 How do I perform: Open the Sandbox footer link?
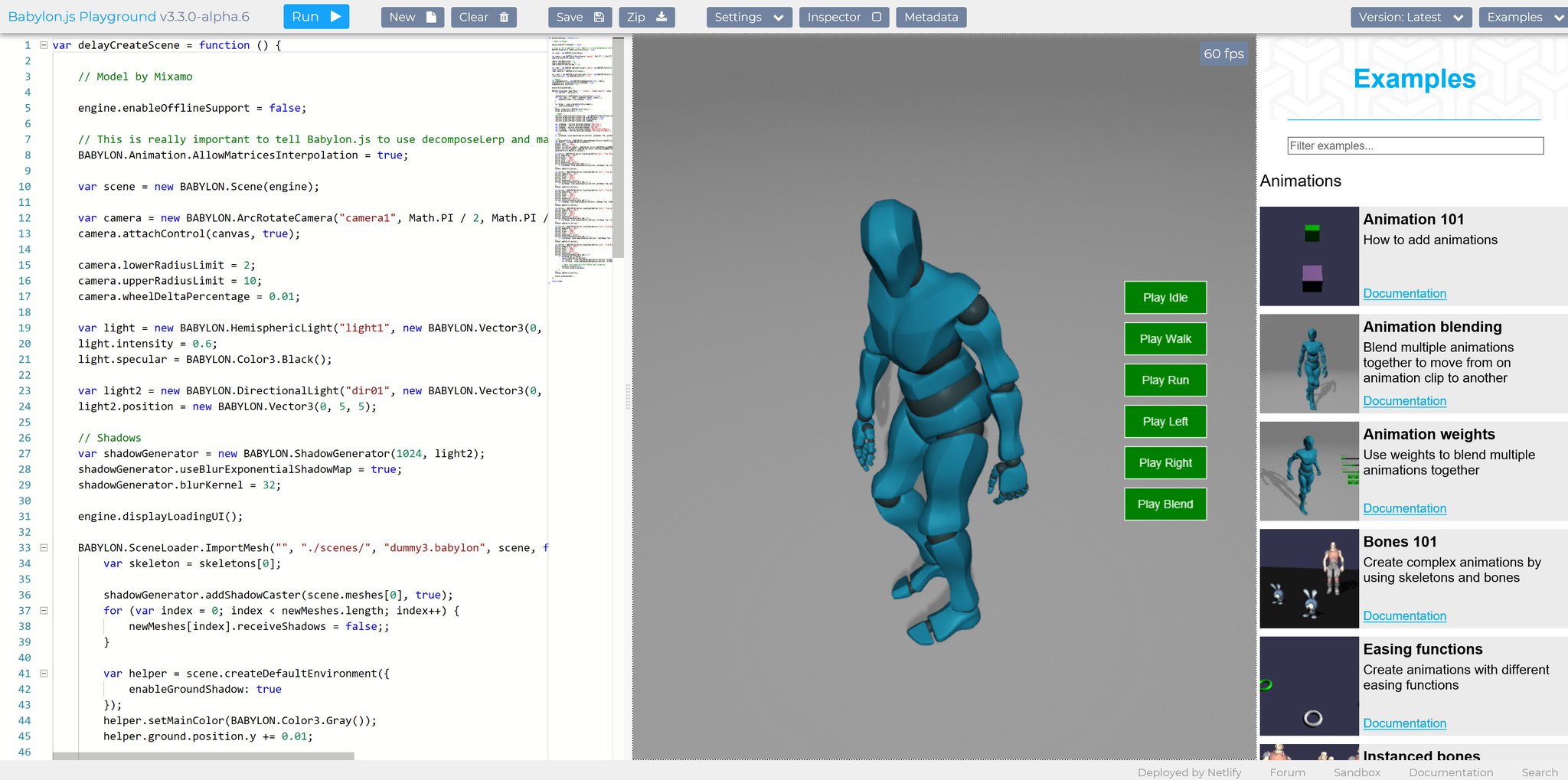coord(1357,772)
